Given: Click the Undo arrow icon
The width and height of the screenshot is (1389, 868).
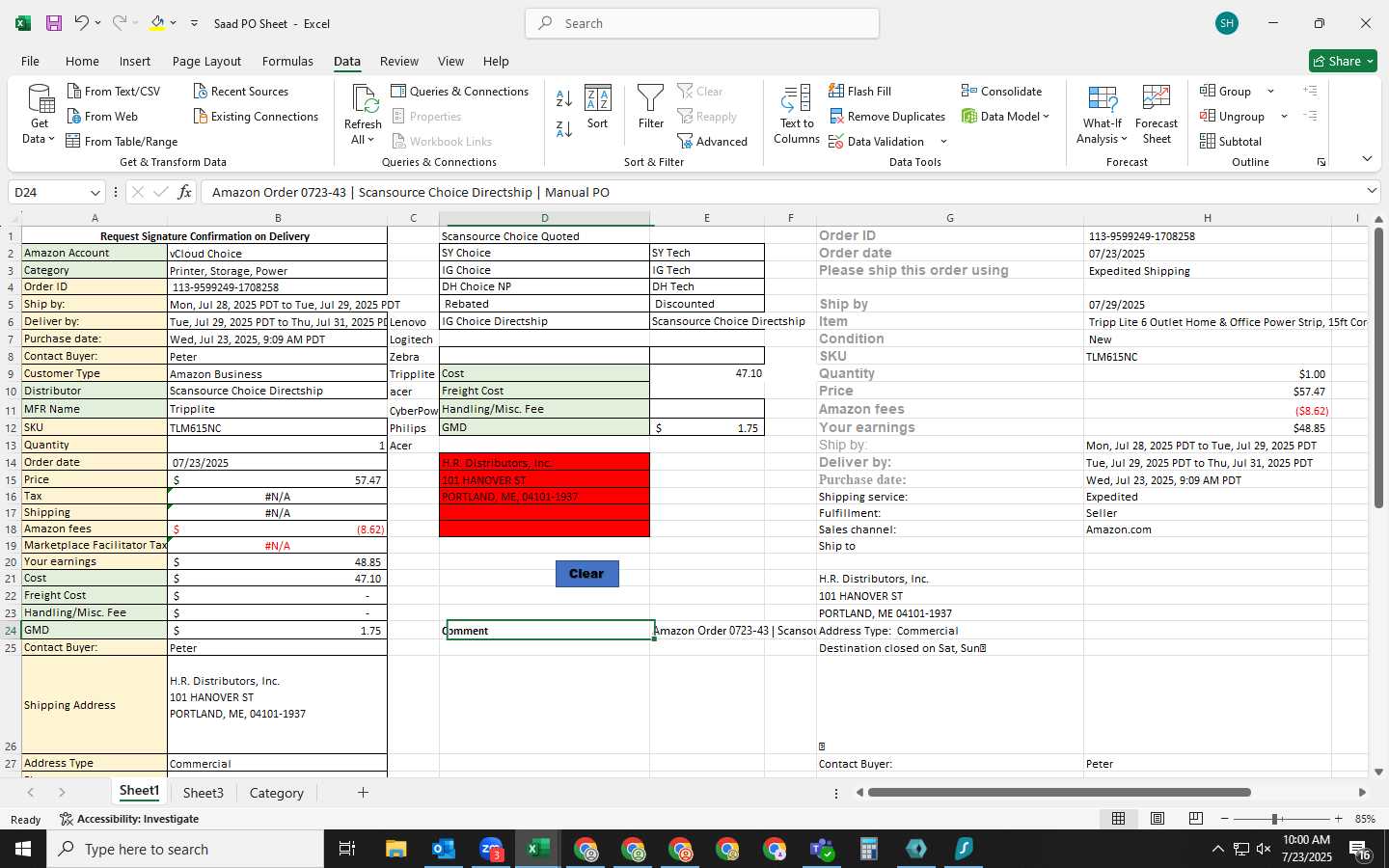Looking at the screenshot, I should (82, 23).
